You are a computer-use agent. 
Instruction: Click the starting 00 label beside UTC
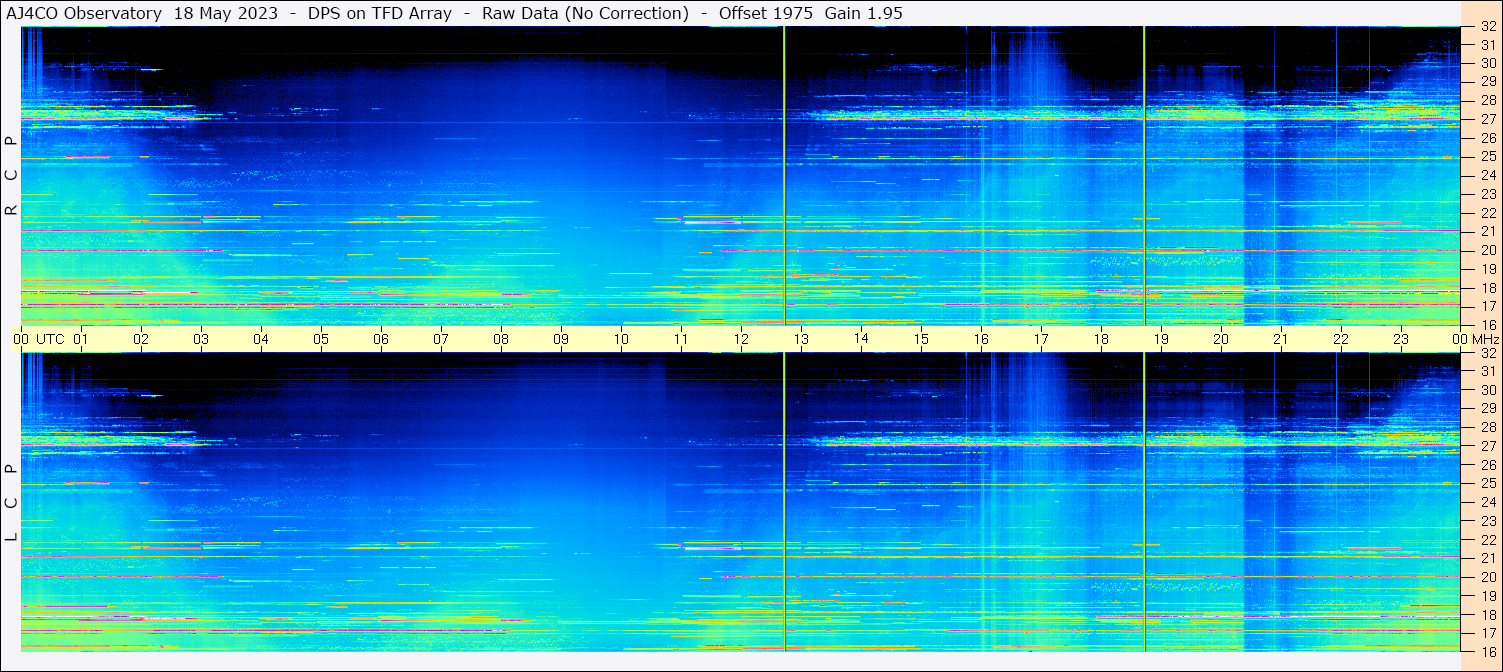click(x=21, y=339)
